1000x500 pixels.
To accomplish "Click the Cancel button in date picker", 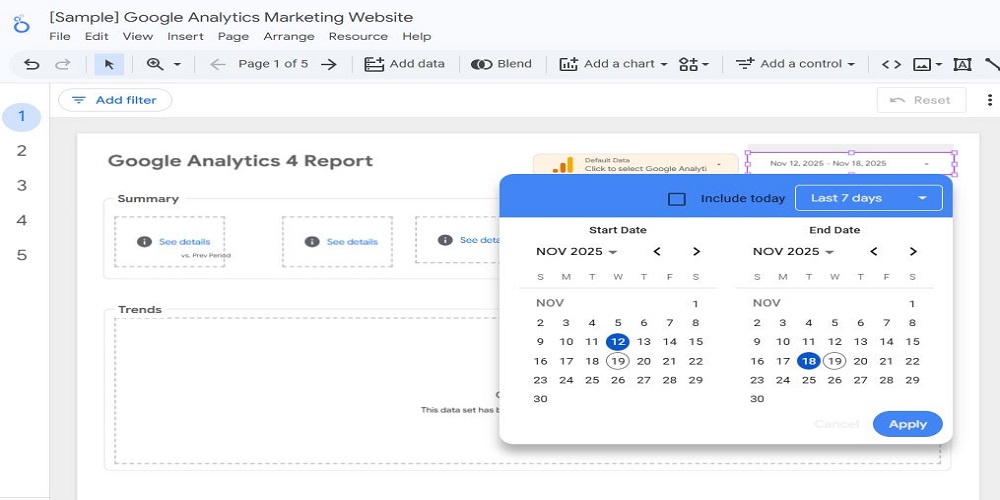I will pyautogui.click(x=837, y=424).
